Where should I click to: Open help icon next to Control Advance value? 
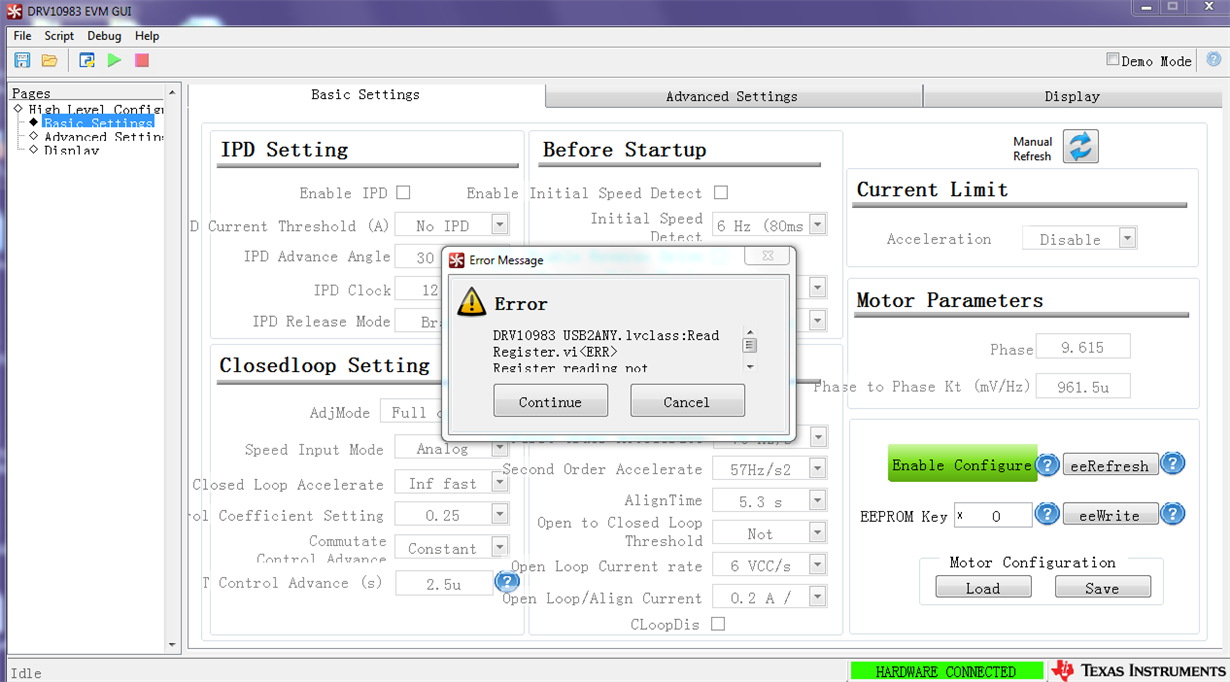click(507, 581)
